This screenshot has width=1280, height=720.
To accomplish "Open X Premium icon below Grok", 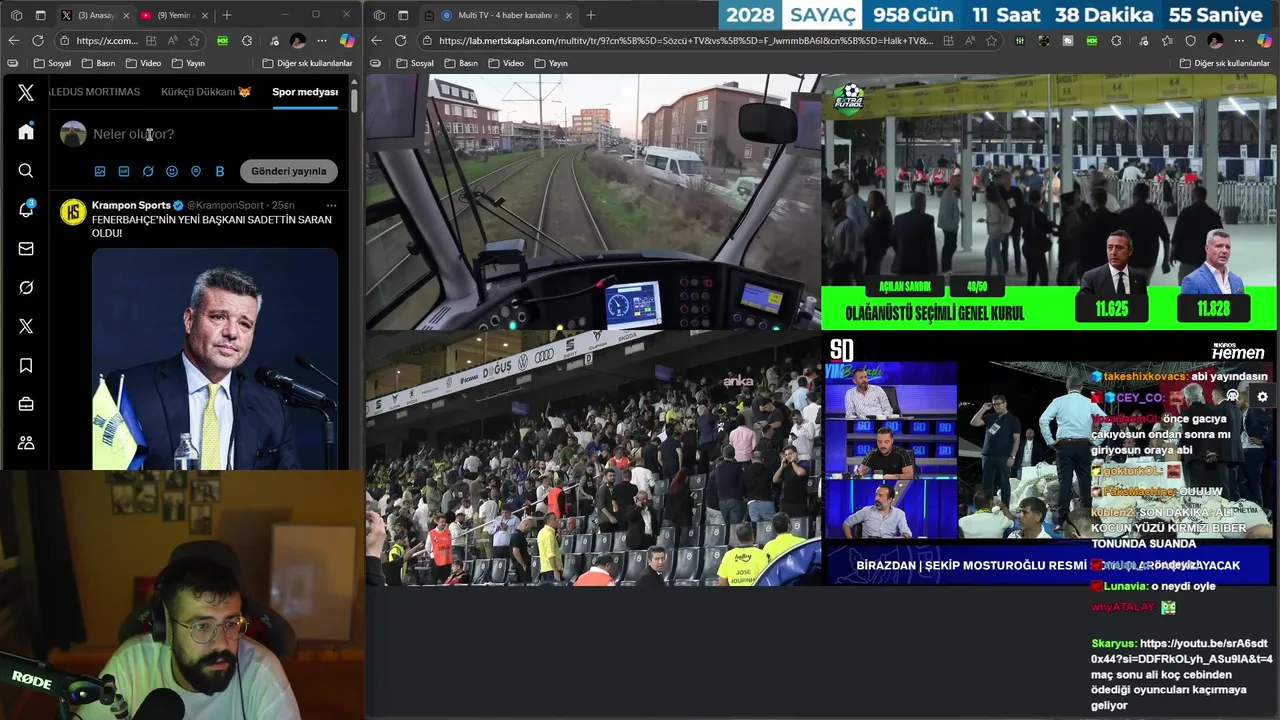I will point(26,326).
